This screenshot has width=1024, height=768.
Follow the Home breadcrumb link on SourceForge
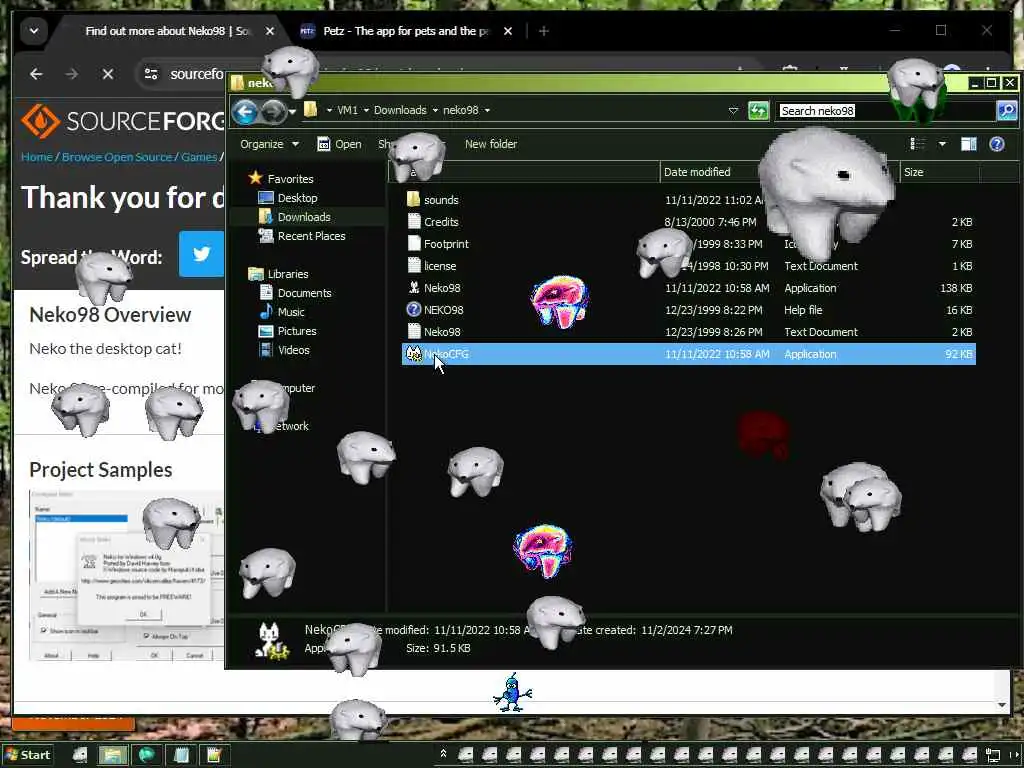pyautogui.click(x=37, y=157)
